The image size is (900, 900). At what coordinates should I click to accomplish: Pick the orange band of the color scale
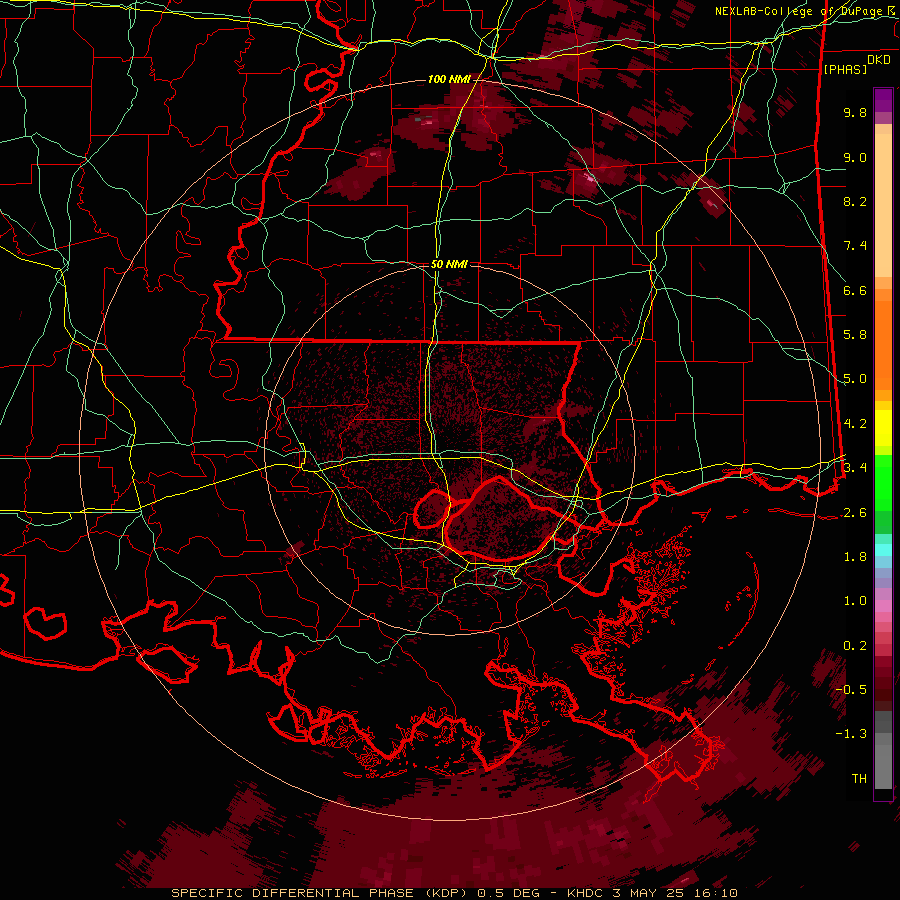tap(883, 344)
